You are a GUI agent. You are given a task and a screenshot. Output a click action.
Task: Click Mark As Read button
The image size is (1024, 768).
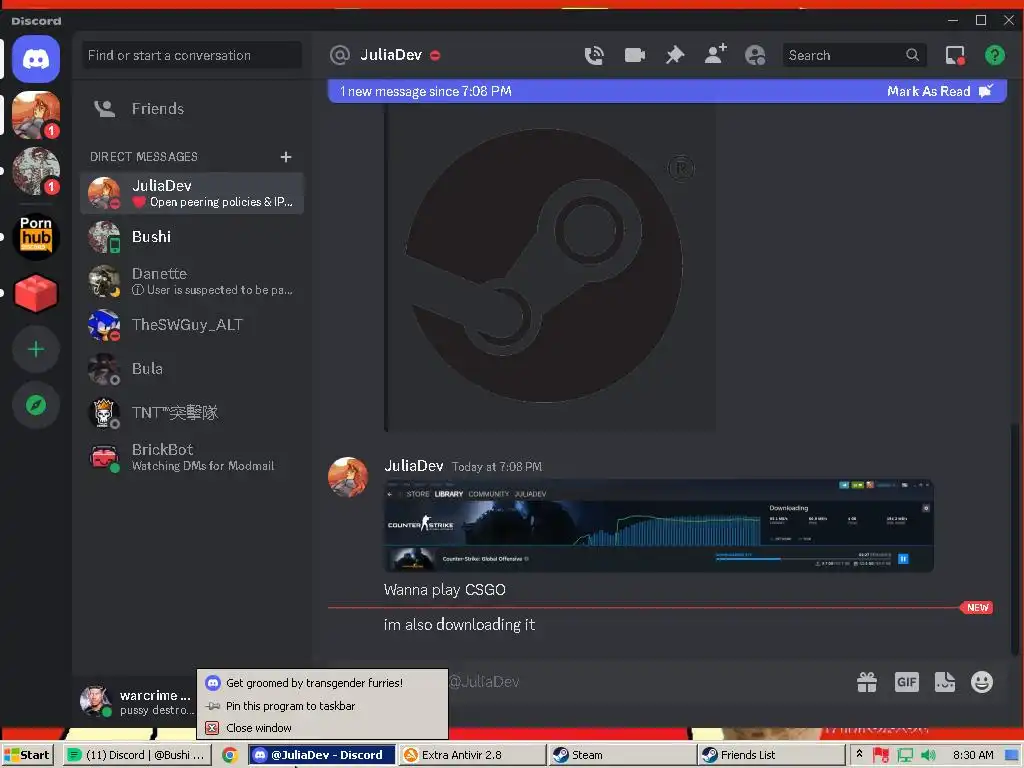(939, 91)
